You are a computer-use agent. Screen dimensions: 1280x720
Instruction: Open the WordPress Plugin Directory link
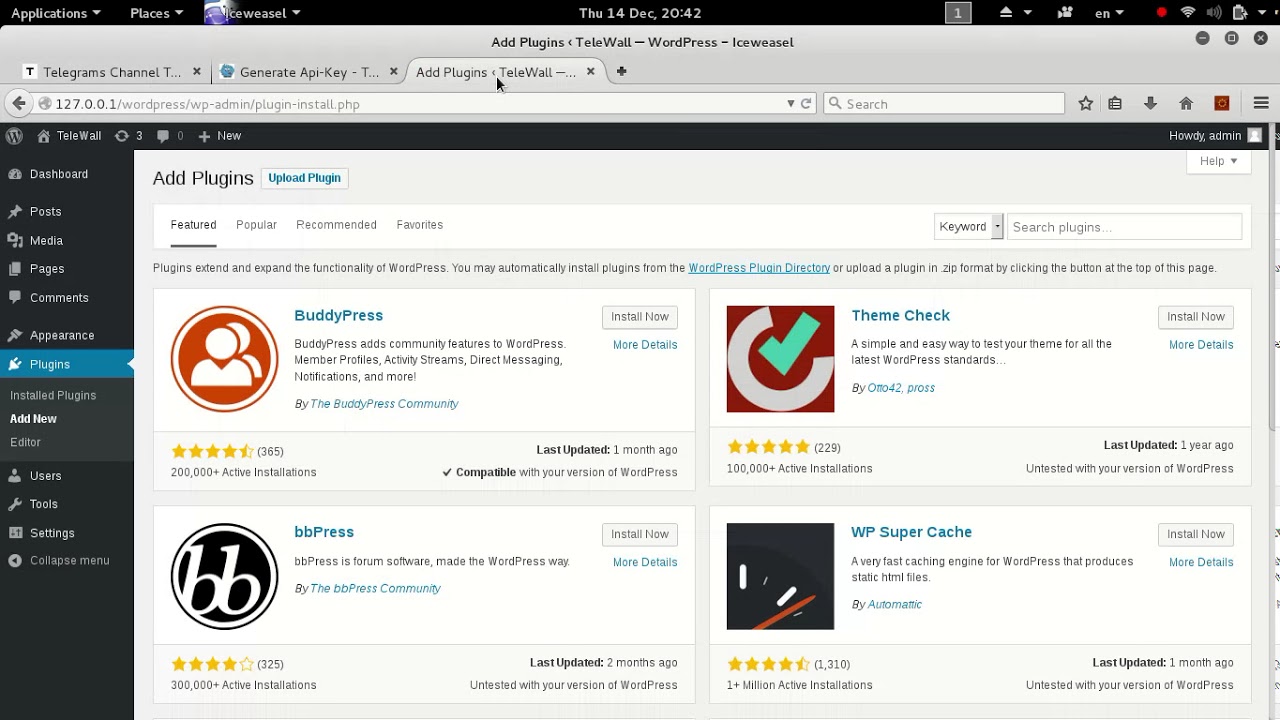pyautogui.click(x=759, y=268)
